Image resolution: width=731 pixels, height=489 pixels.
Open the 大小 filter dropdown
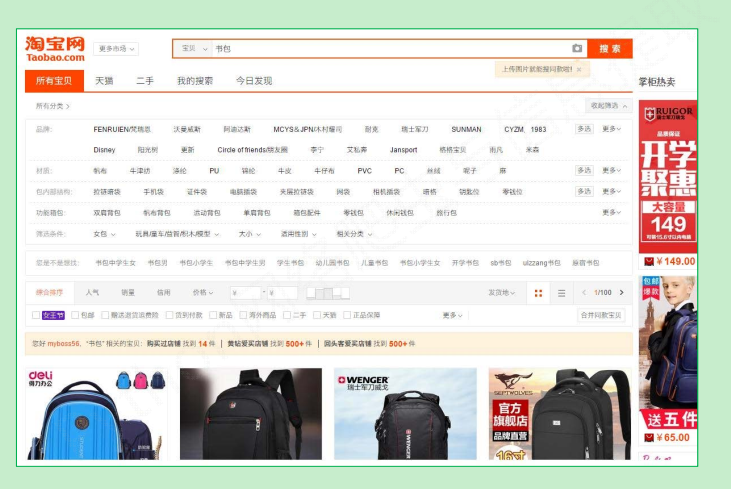(249, 234)
